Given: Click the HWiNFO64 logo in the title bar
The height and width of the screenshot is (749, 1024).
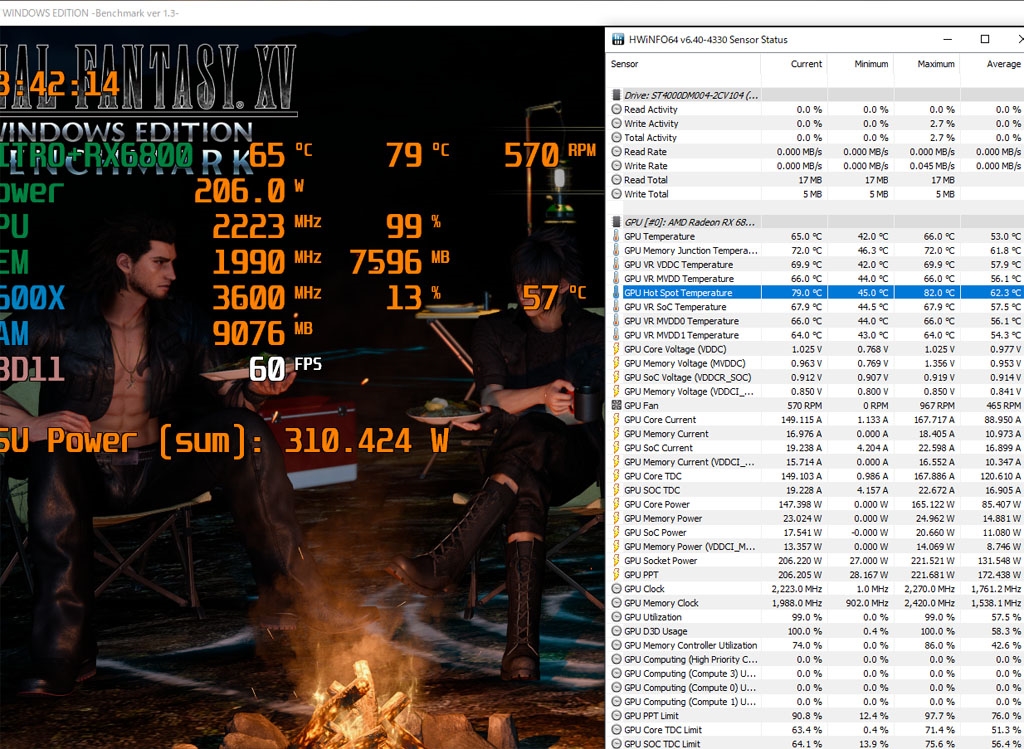Looking at the screenshot, I should [618, 39].
